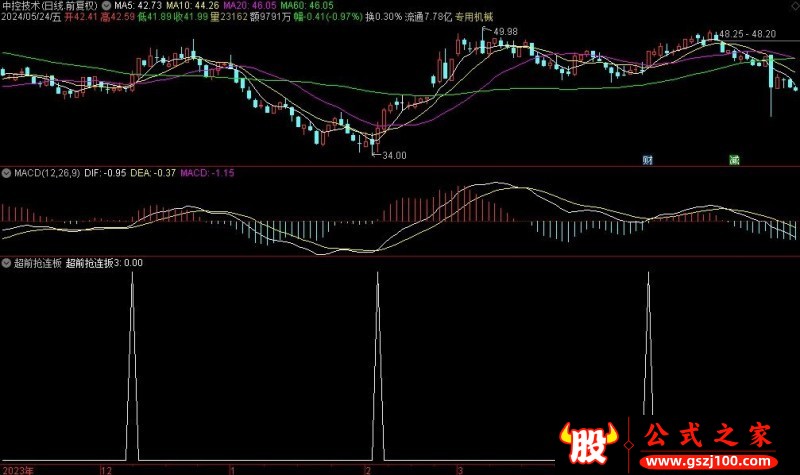This screenshot has height=475, width=800.
Task: Select the MA60: 46.05 label
Action: pos(307,6)
